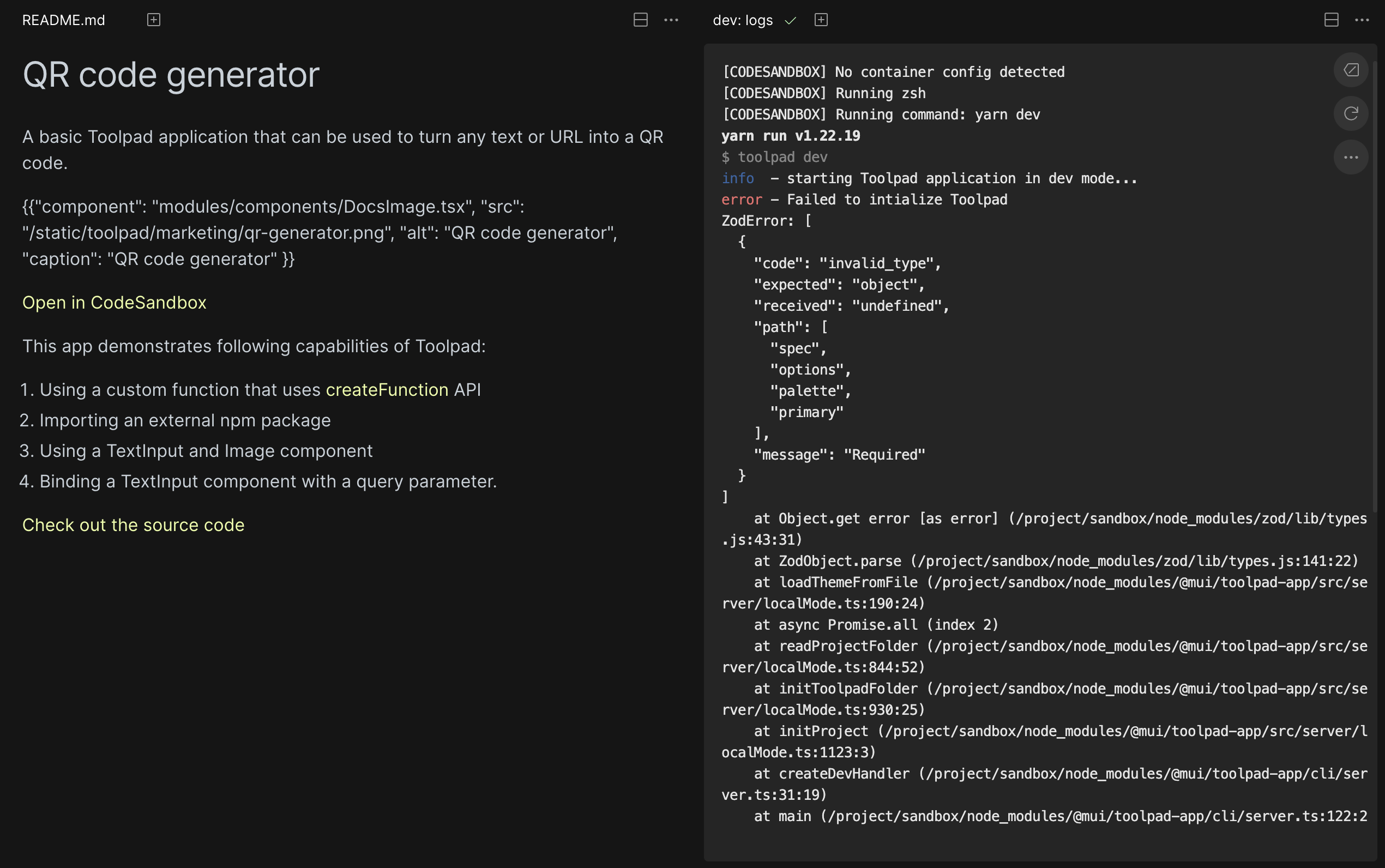Select the dev: logs tab
This screenshot has height=868, width=1385.
point(742,20)
